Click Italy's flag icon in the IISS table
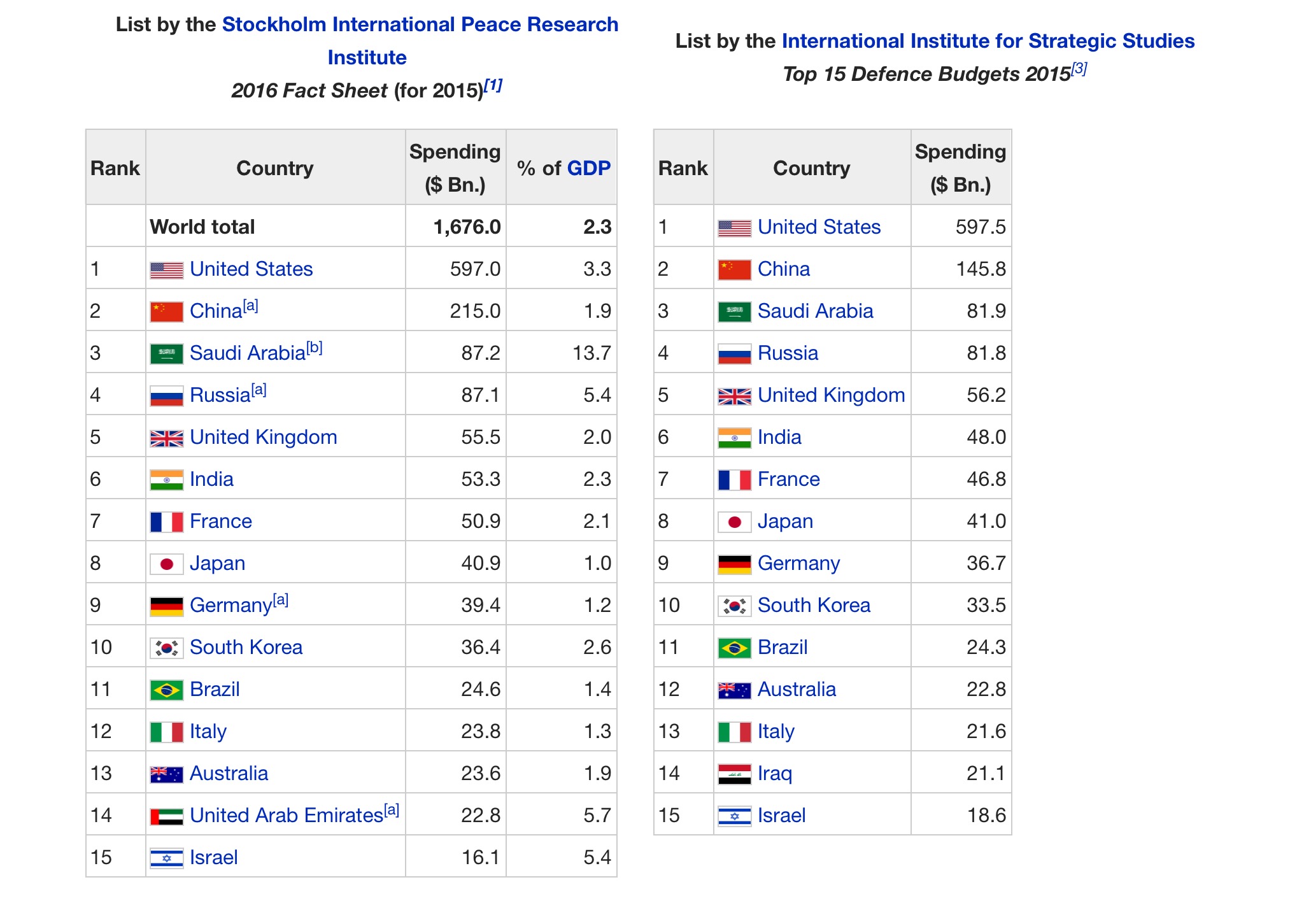This screenshot has width=1304, height=924. point(735,732)
